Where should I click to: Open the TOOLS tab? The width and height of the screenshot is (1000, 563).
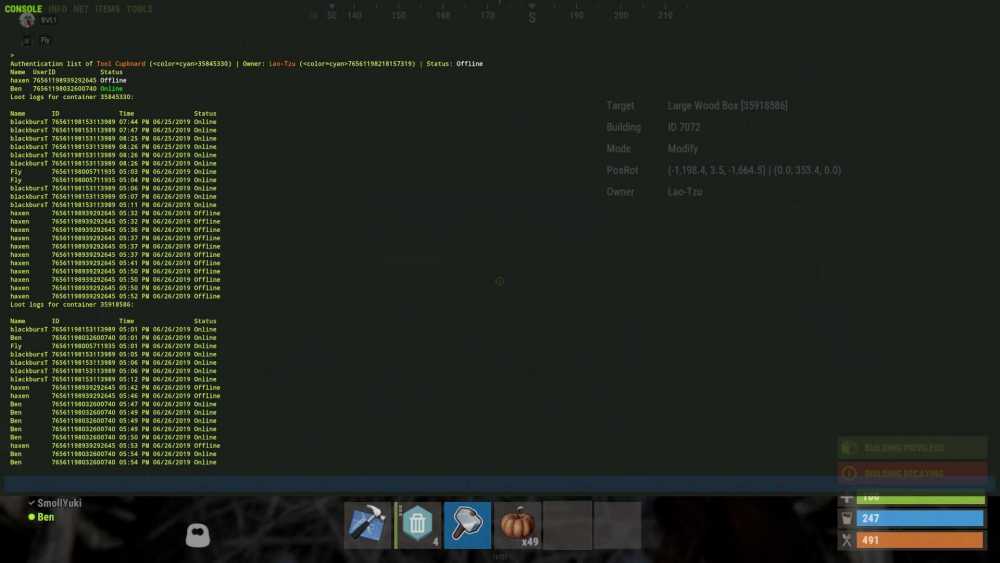(x=140, y=9)
